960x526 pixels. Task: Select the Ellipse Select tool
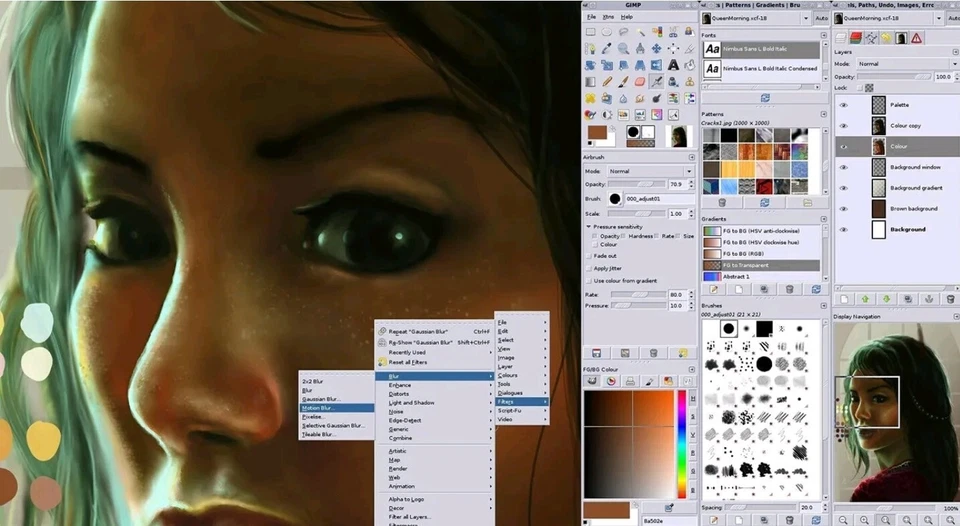tap(607, 32)
